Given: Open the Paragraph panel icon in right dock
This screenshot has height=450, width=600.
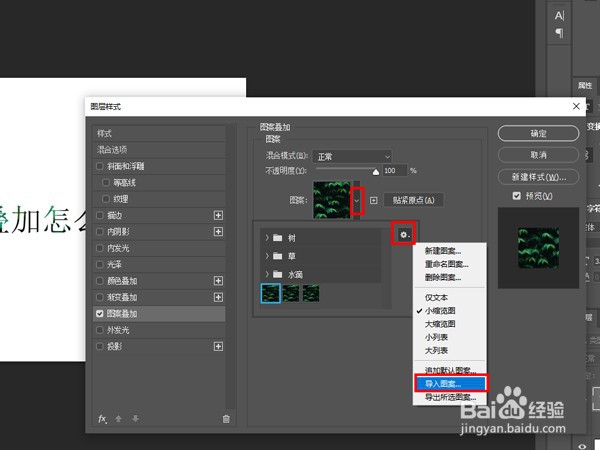Looking at the screenshot, I should [x=559, y=33].
